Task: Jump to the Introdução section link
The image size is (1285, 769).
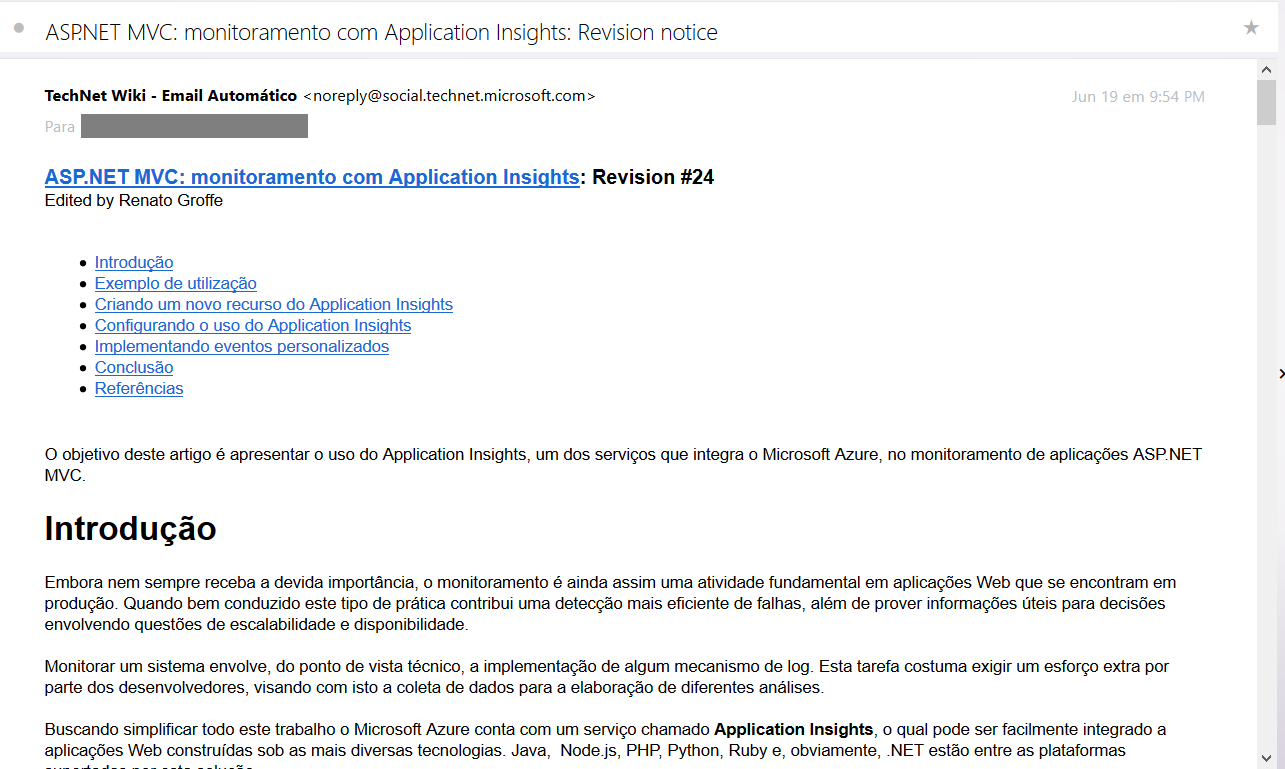Action: [x=134, y=262]
